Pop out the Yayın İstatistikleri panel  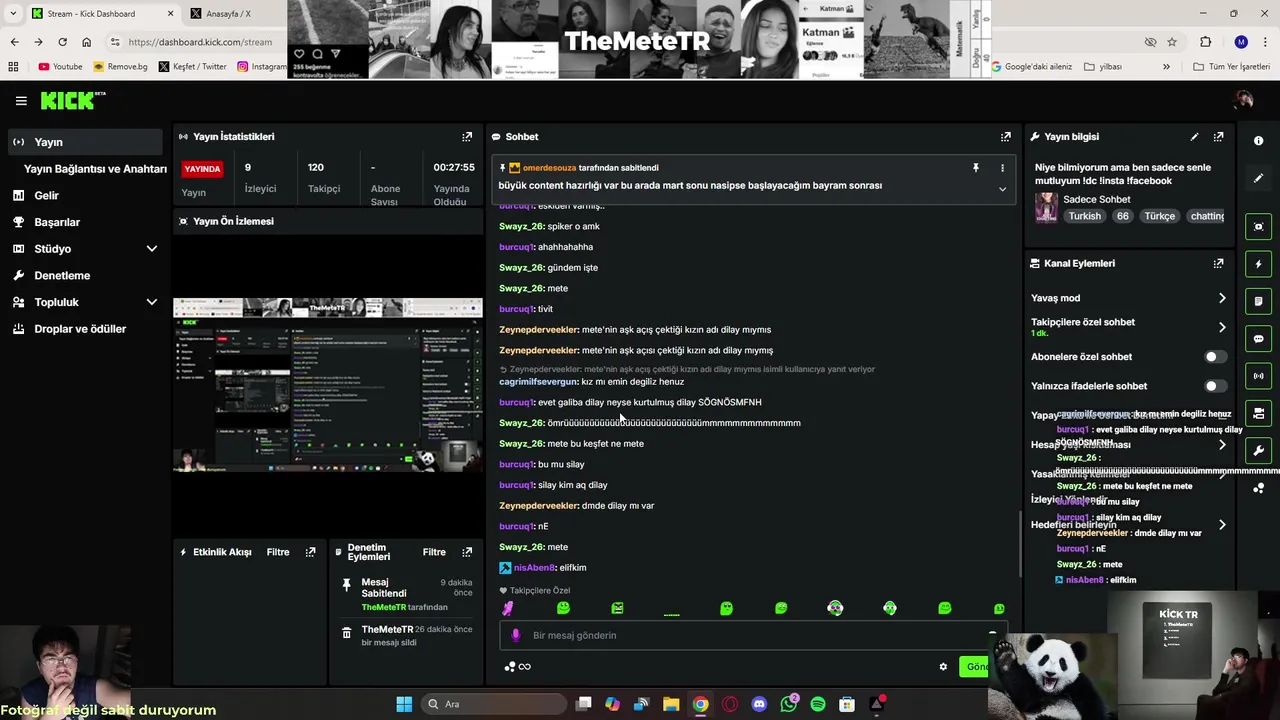(467, 137)
